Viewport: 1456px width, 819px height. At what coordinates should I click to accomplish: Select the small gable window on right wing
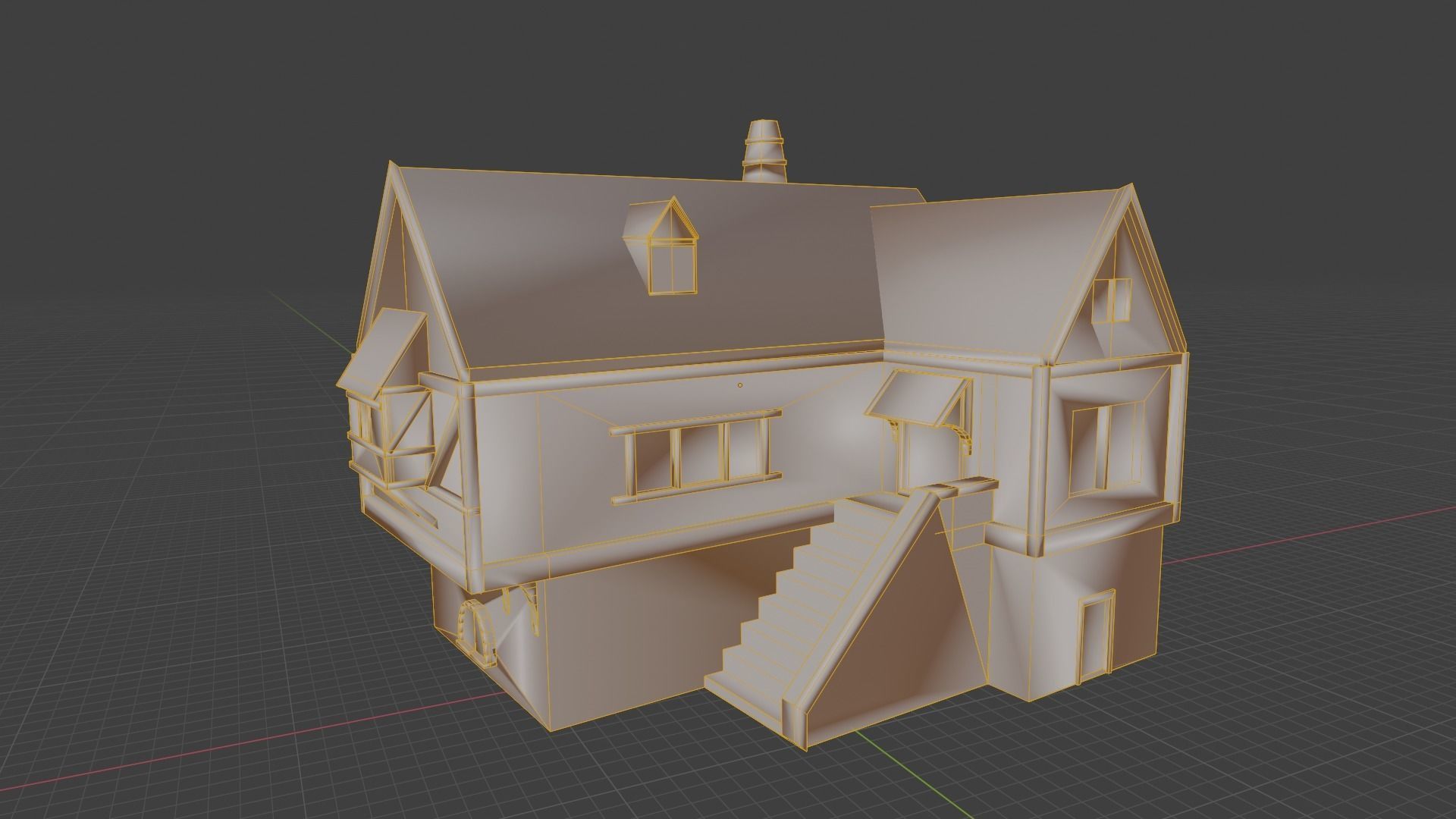point(1112,300)
